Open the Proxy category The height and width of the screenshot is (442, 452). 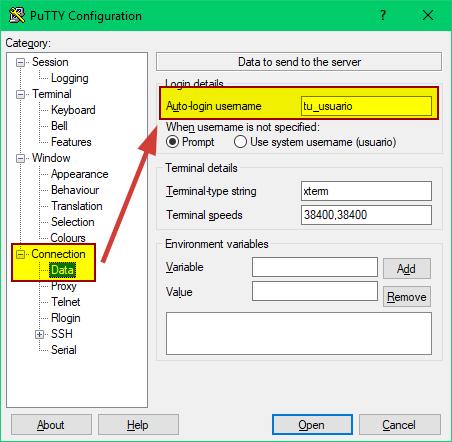coord(64,286)
